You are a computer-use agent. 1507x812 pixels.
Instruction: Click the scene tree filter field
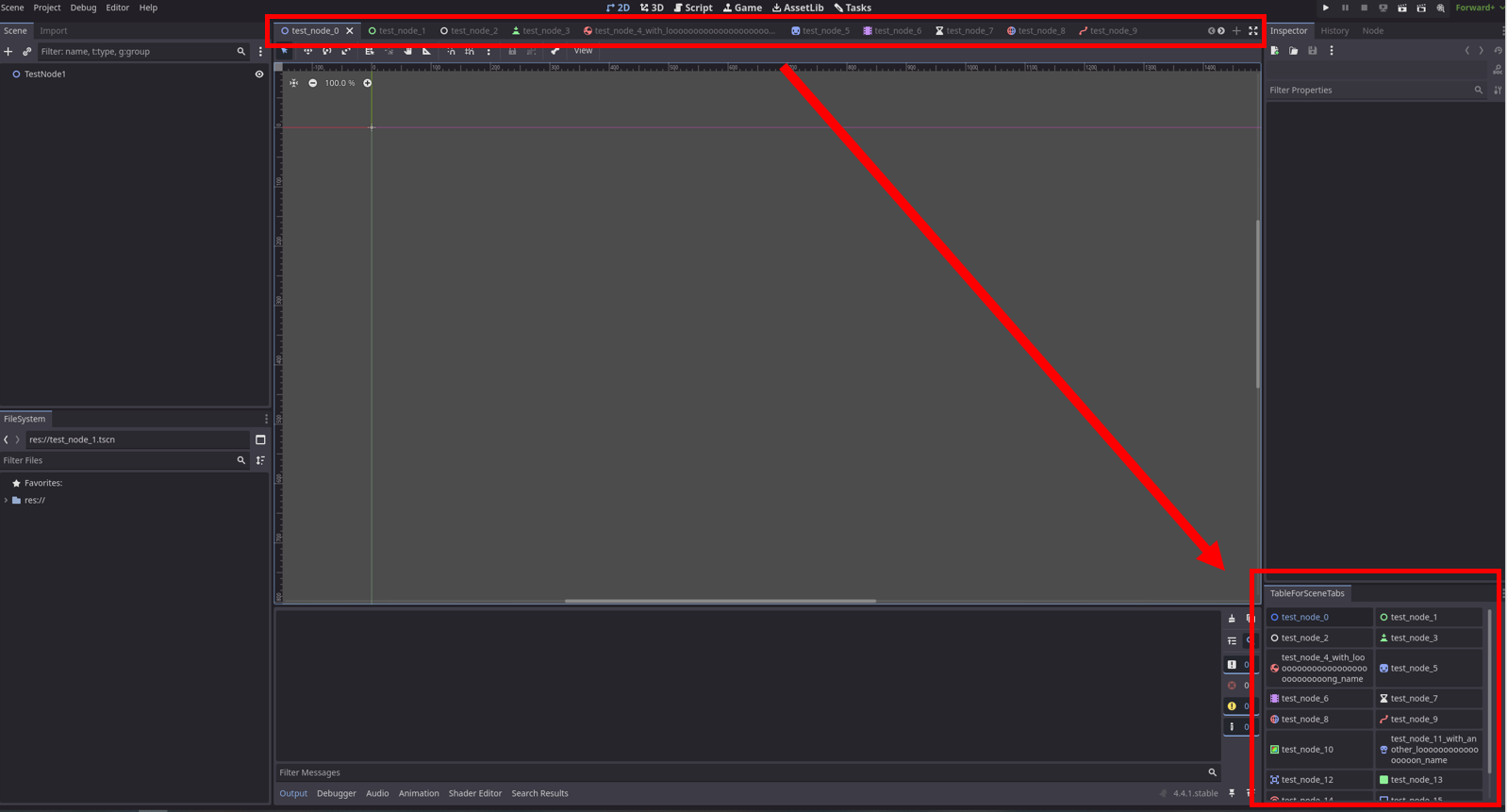click(x=142, y=52)
